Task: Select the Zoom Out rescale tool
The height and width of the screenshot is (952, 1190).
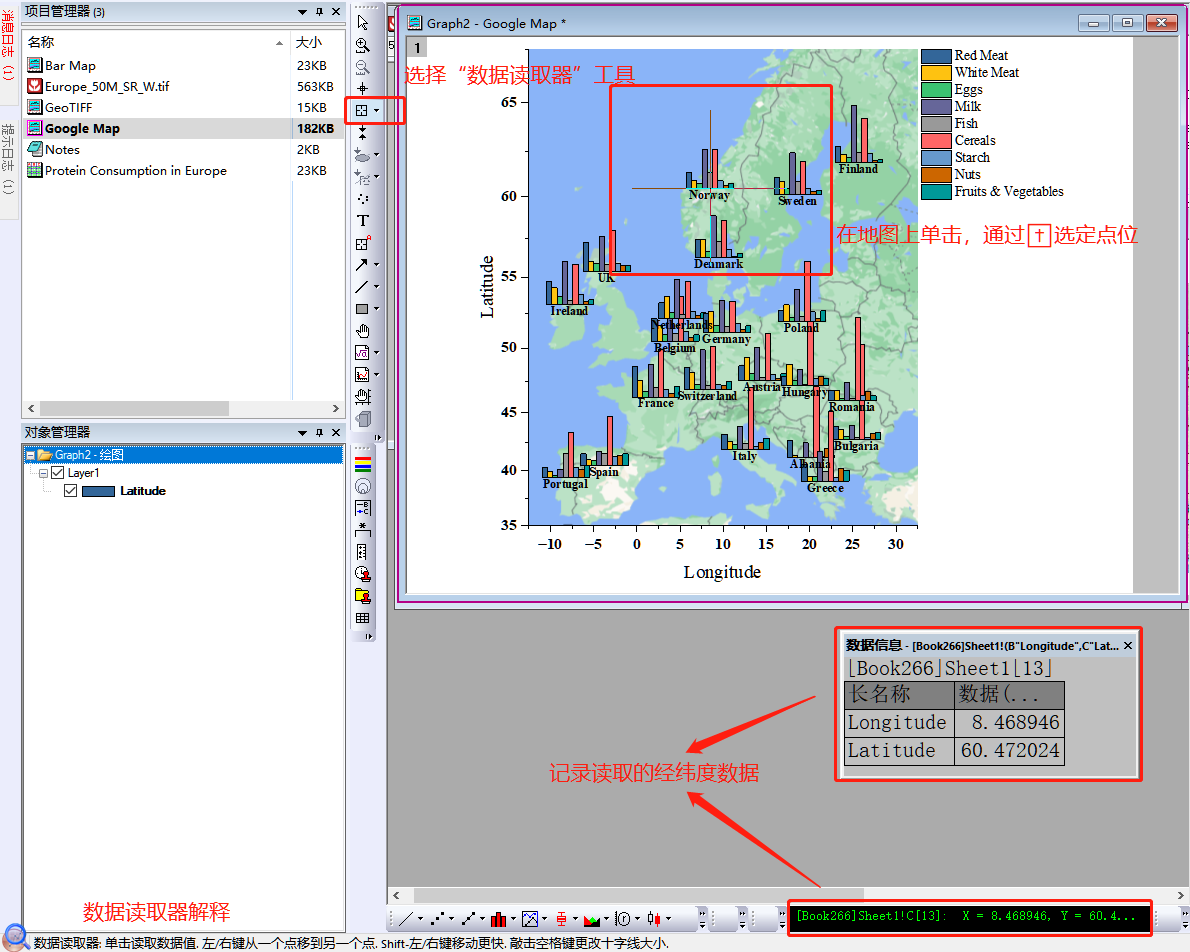Action: [x=363, y=67]
